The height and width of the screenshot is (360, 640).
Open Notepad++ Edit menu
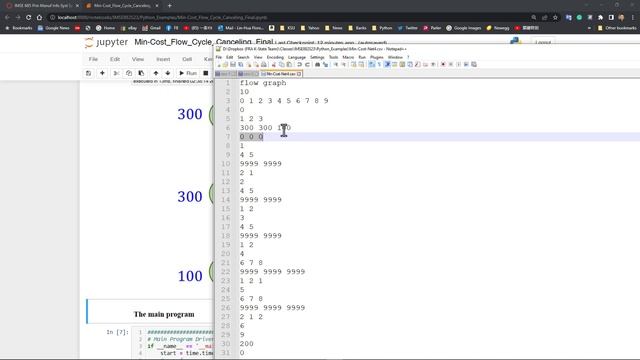[230, 57]
